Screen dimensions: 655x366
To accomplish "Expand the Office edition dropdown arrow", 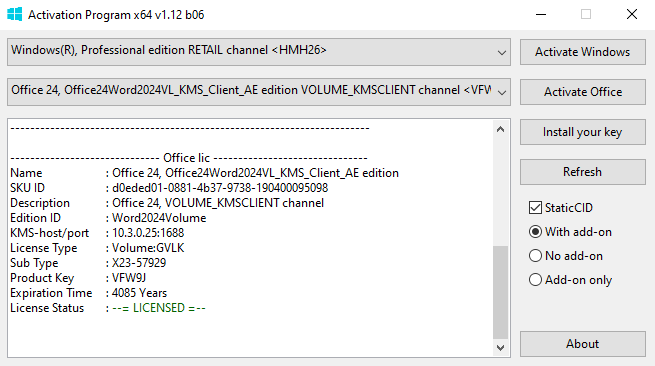I will coord(502,92).
